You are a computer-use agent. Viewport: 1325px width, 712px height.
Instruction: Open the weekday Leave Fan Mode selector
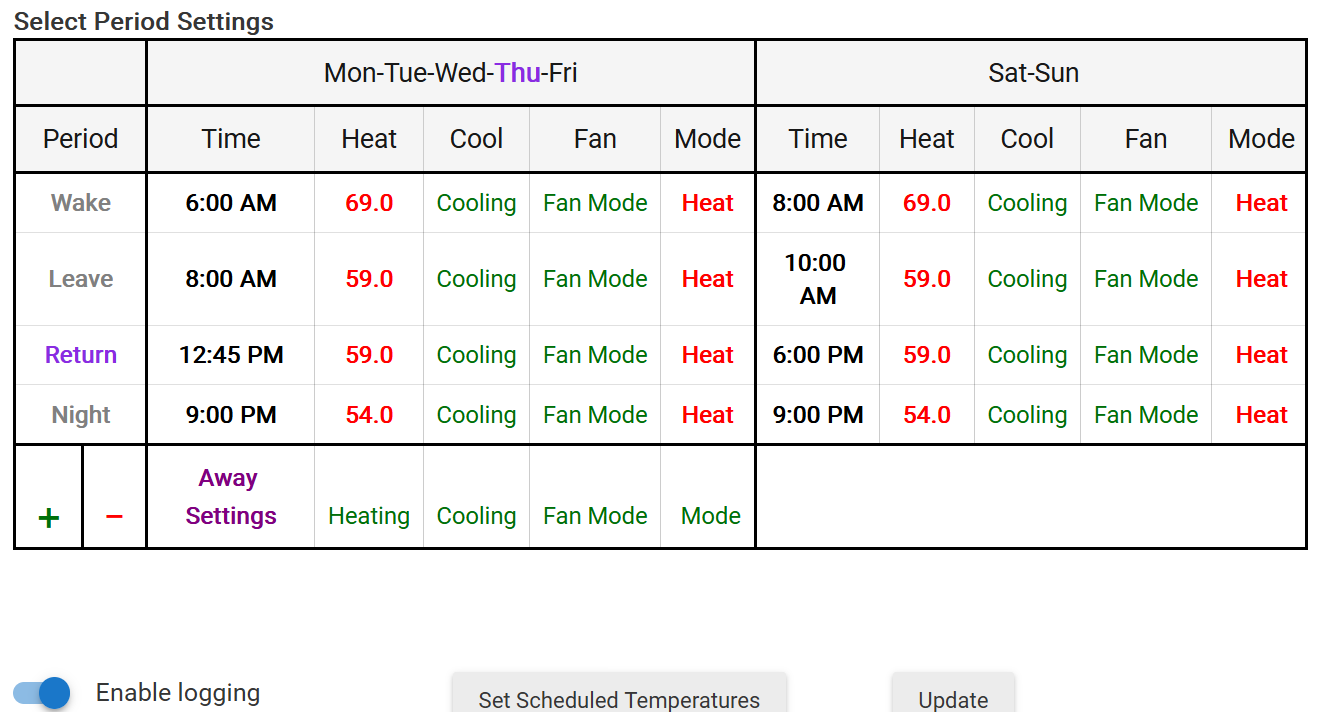595,279
